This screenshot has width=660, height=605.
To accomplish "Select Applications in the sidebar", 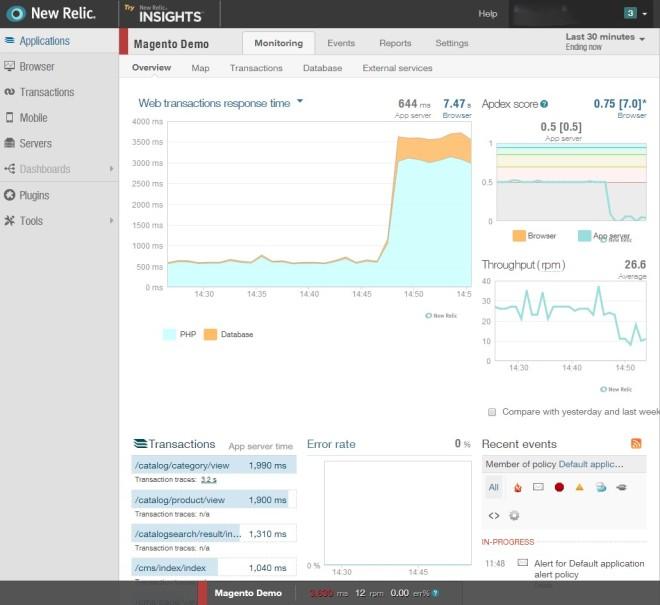I will [45, 41].
